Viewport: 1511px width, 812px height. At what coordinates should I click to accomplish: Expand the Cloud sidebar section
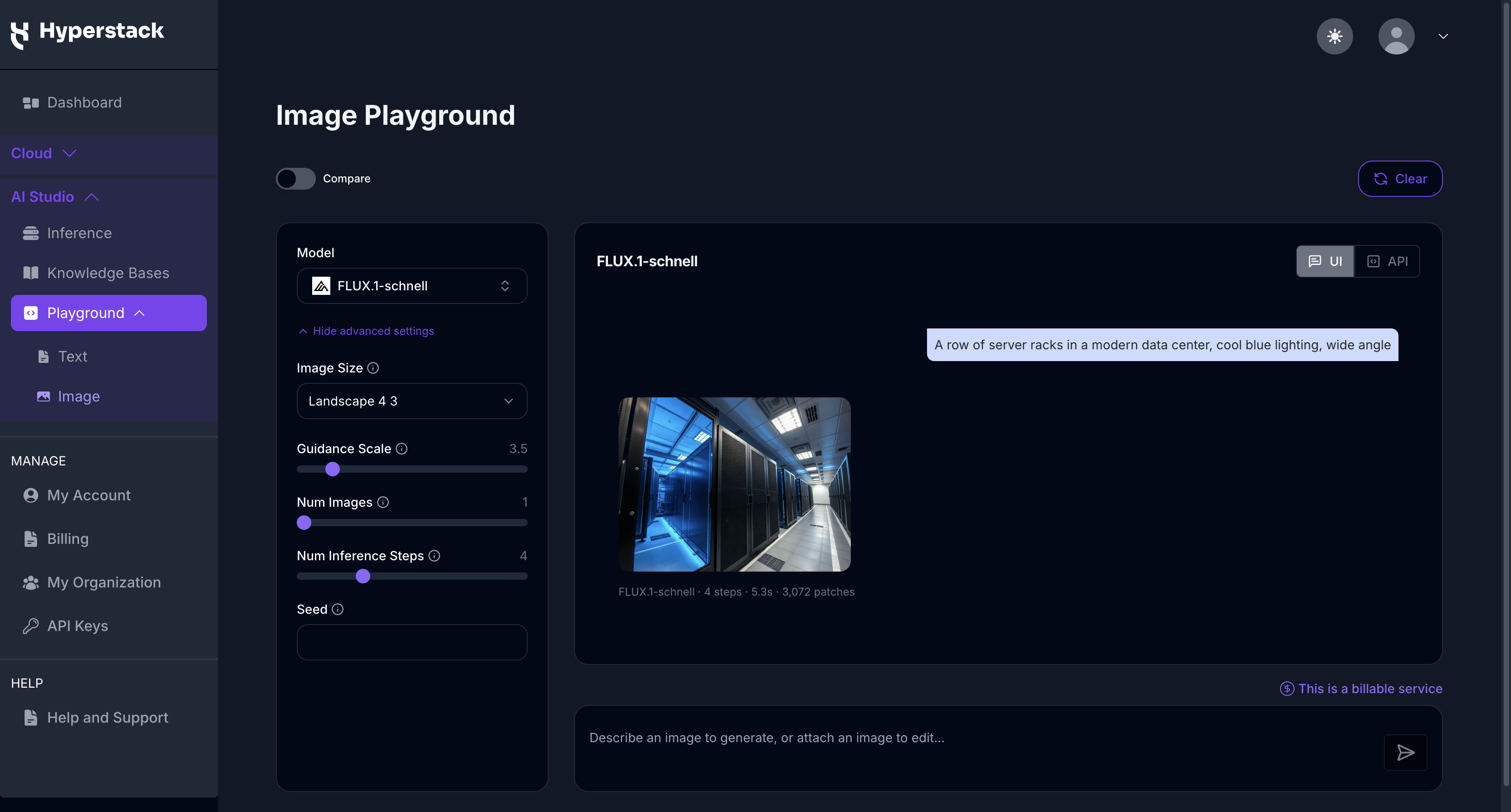108,154
